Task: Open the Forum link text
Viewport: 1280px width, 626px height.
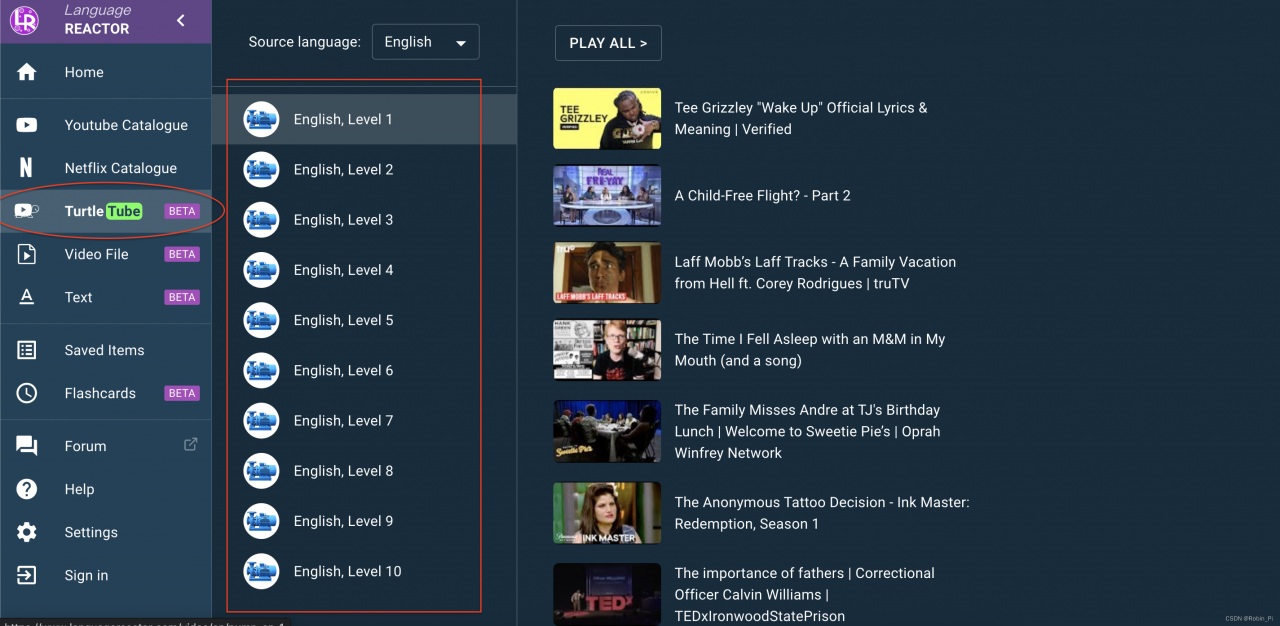Action: coord(85,446)
